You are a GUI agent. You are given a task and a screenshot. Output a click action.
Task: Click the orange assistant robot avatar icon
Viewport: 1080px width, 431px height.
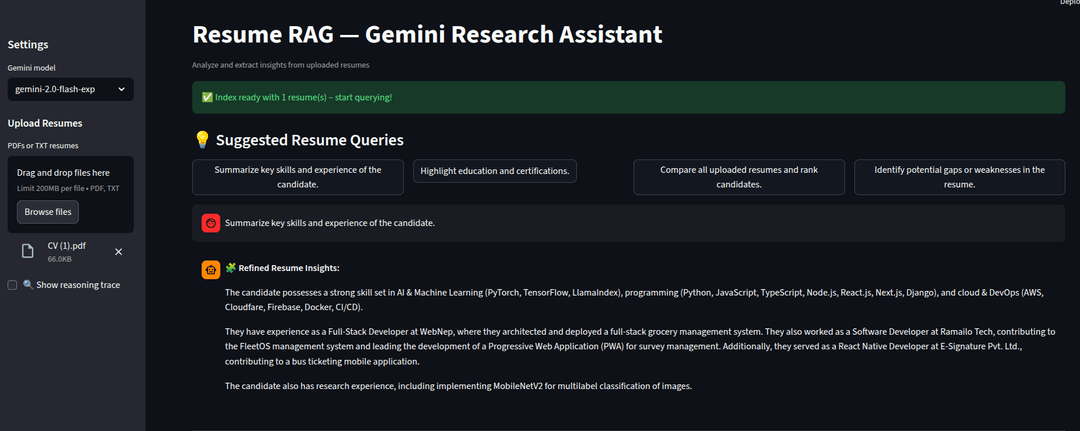coord(211,269)
